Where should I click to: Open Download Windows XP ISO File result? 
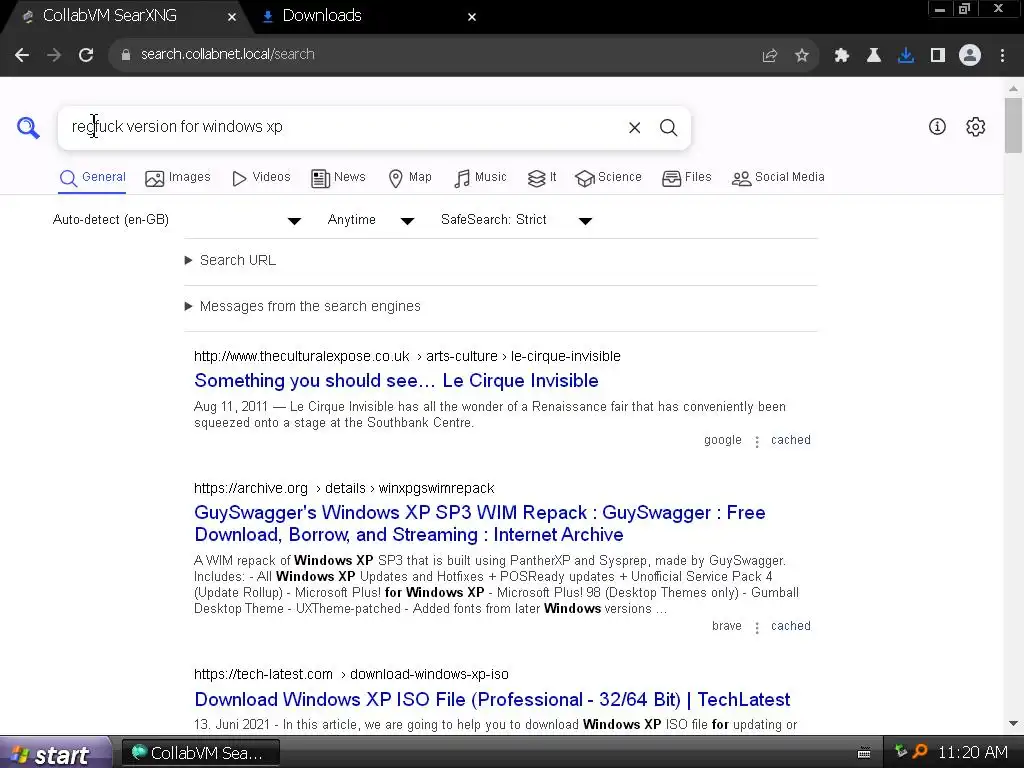492,699
